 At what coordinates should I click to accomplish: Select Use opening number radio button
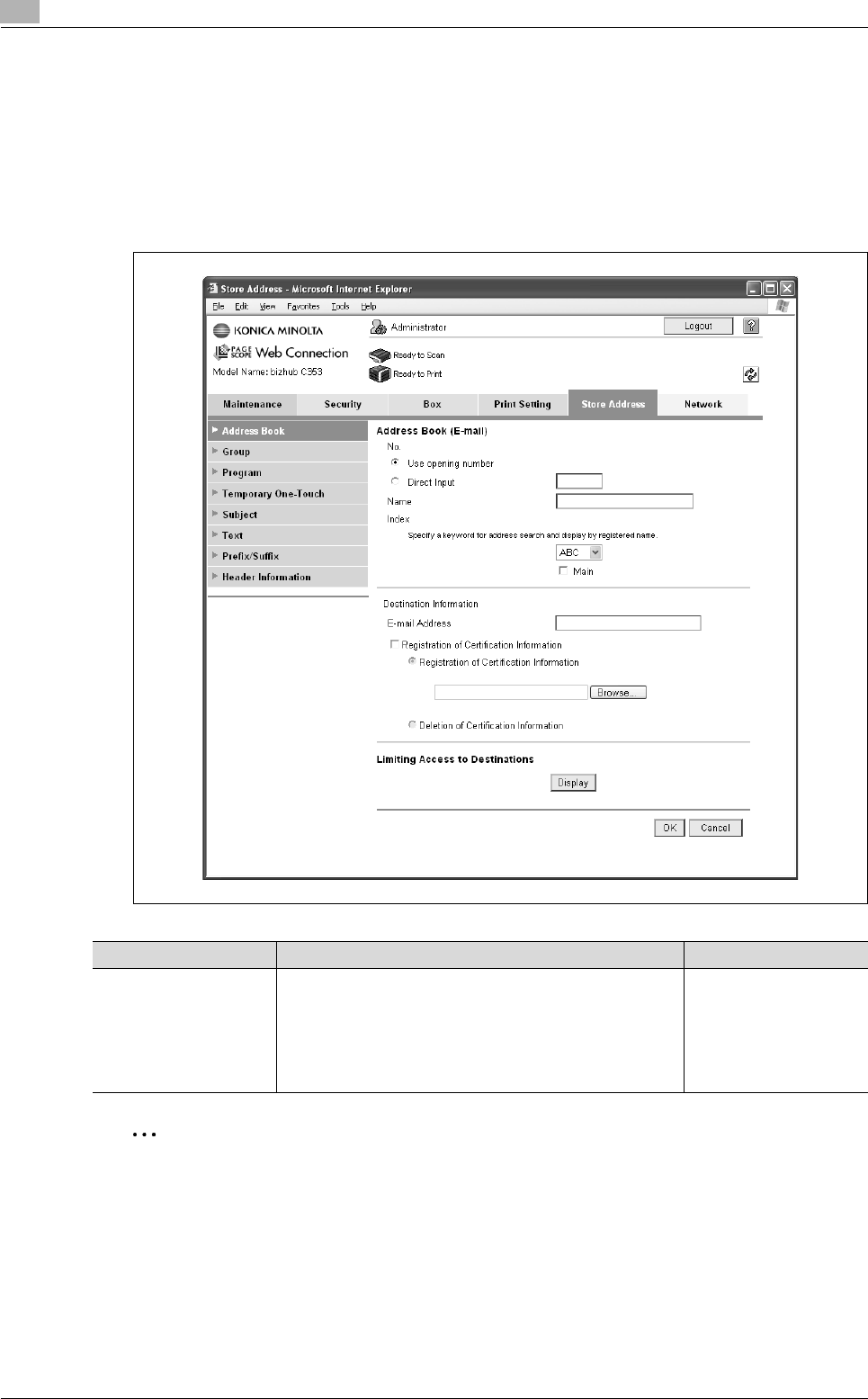[x=395, y=462]
